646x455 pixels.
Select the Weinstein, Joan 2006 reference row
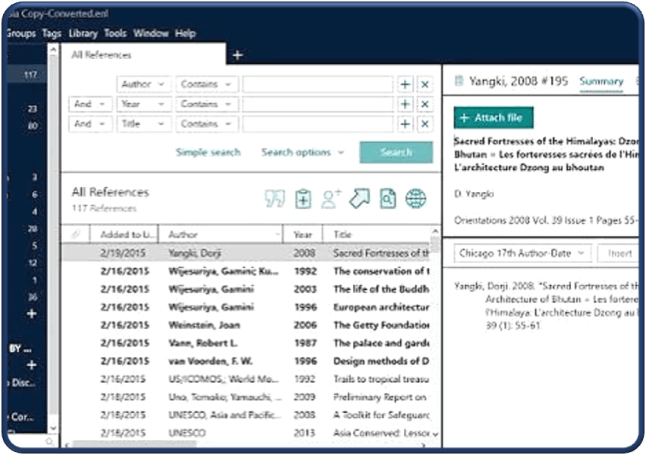246,325
